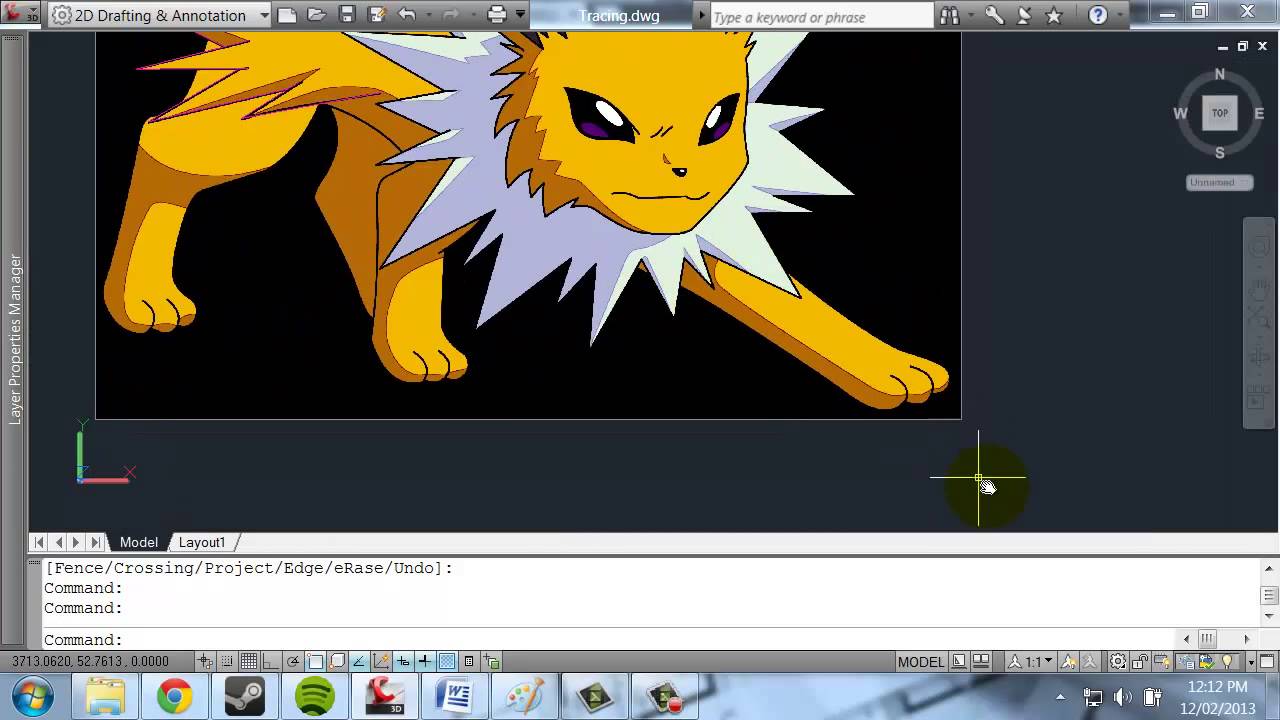Expand the Undo history dropdown arrow
The height and width of the screenshot is (720, 1280).
tap(428, 15)
